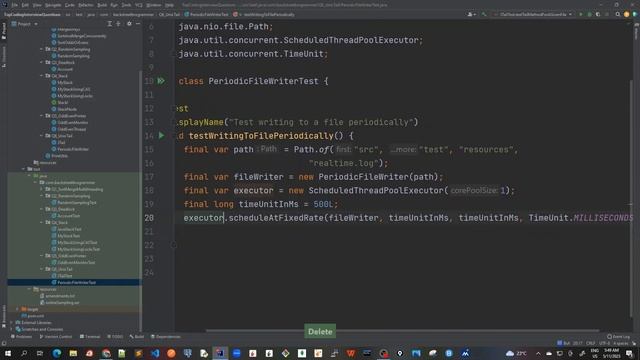This screenshot has width=640, height=360.
Task: Expand the target folder
Action: (x=17, y=309)
